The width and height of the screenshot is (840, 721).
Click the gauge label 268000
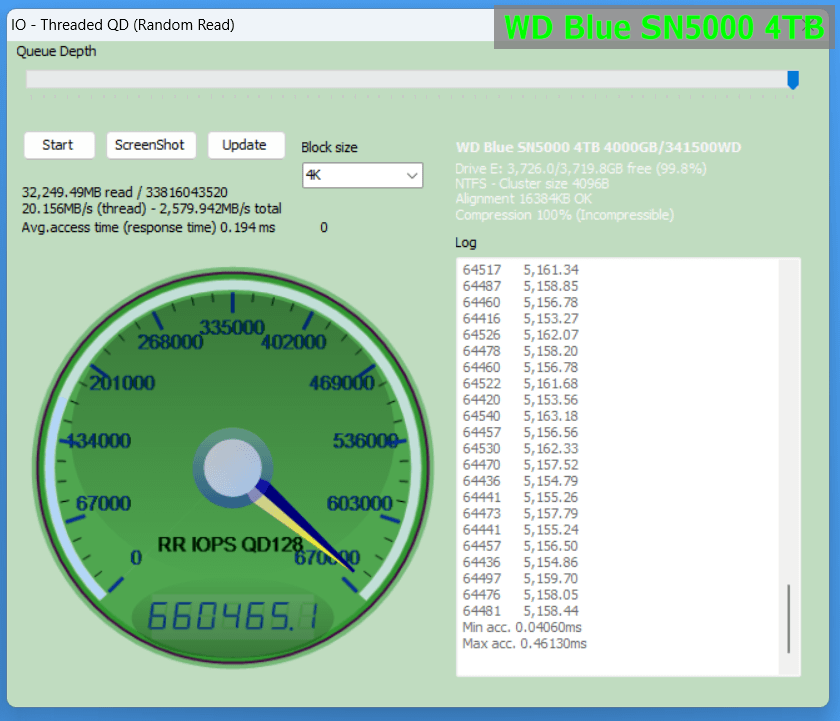click(170, 342)
